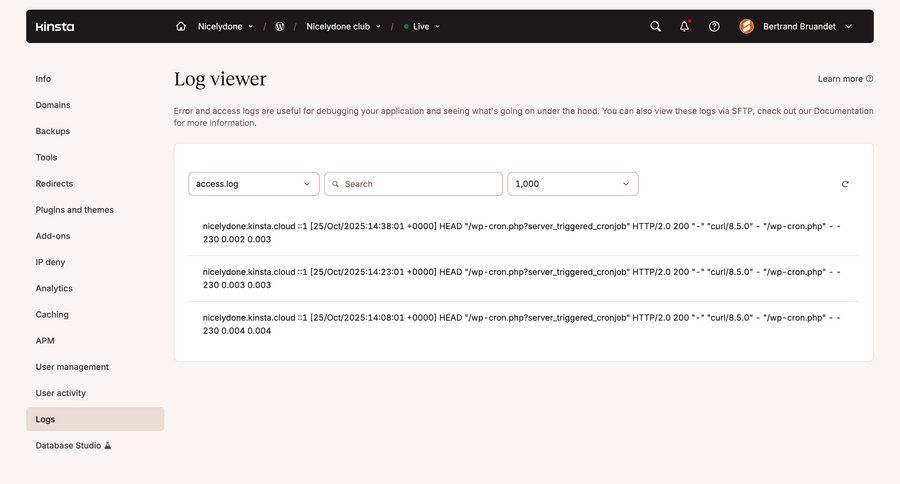Click the Database Studio beta flask icon
The image size is (900, 484).
tap(107, 446)
